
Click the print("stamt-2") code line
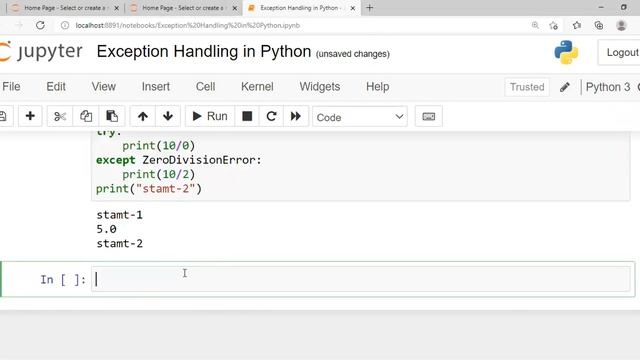pyautogui.click(x=149, y=189)
